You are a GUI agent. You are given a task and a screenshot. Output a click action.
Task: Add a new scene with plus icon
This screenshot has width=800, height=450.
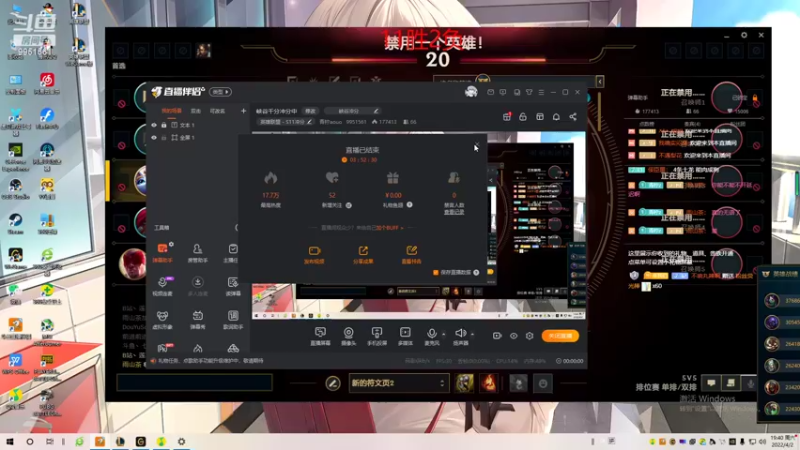[x=243, y=111]
